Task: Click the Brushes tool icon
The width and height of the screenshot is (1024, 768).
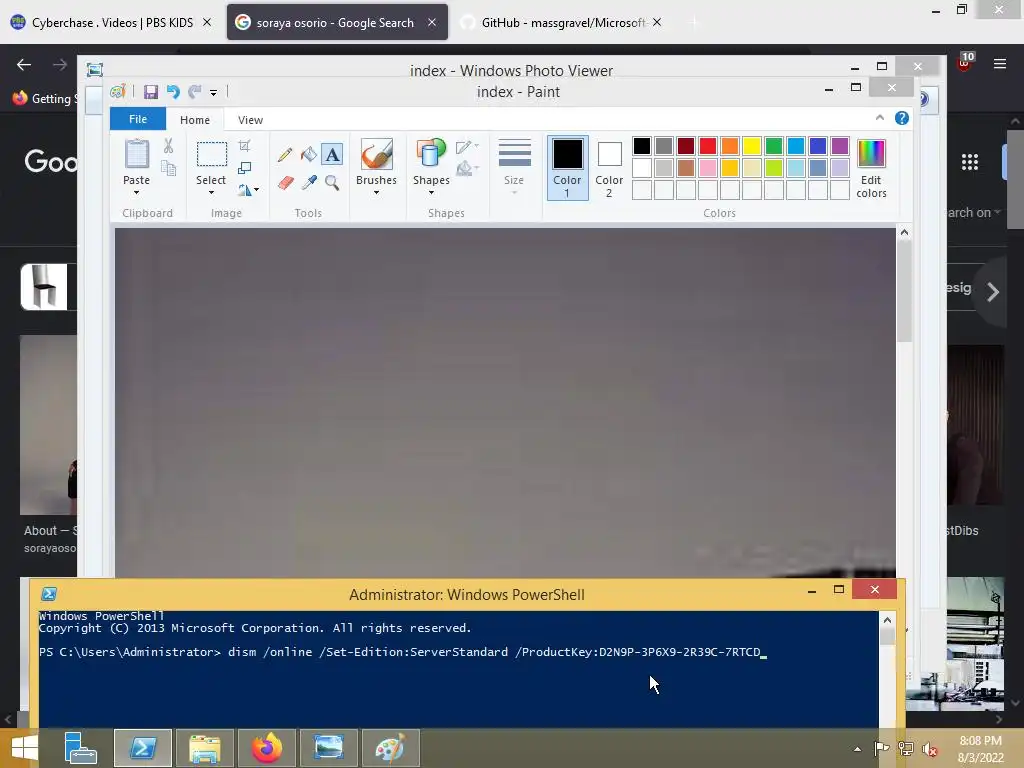Action: click(376, 154)
